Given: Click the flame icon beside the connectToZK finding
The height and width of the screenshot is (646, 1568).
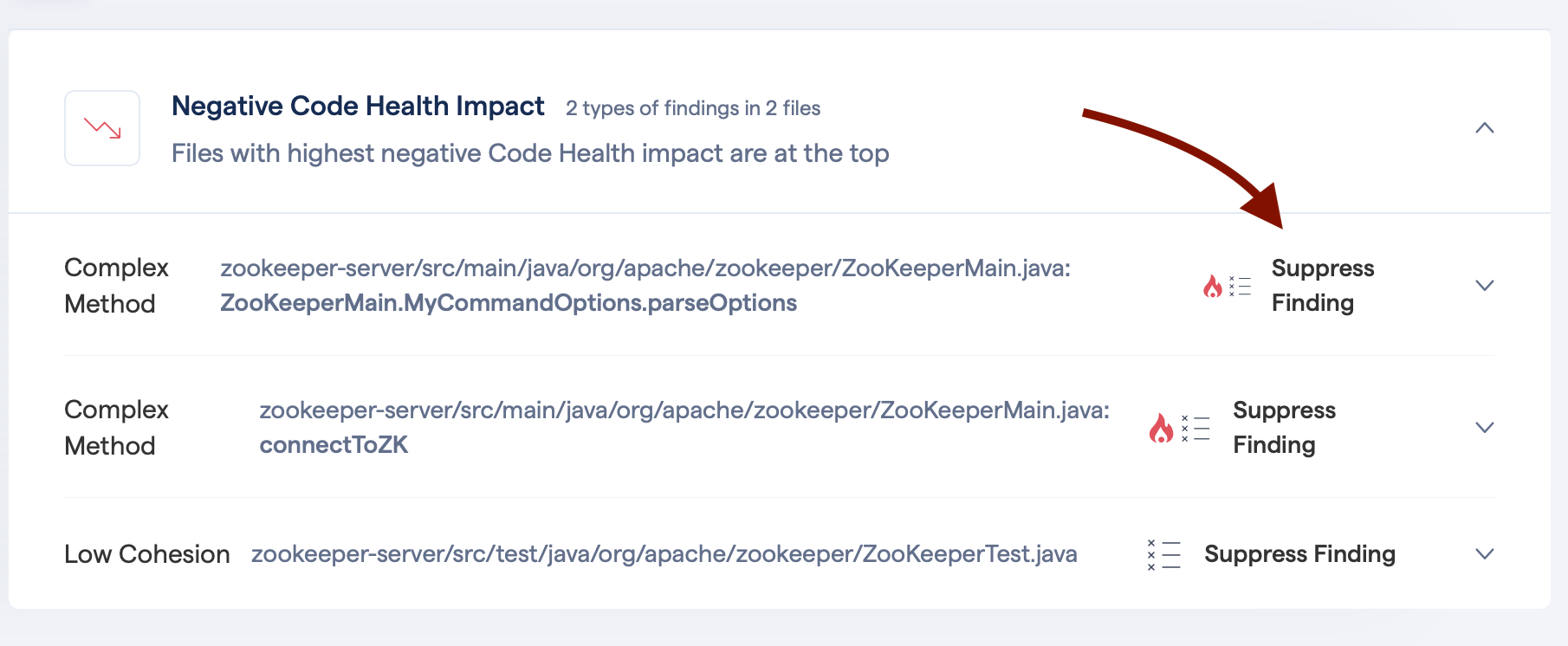Looking at the screenshot, I should click(x=1162, y=427).
